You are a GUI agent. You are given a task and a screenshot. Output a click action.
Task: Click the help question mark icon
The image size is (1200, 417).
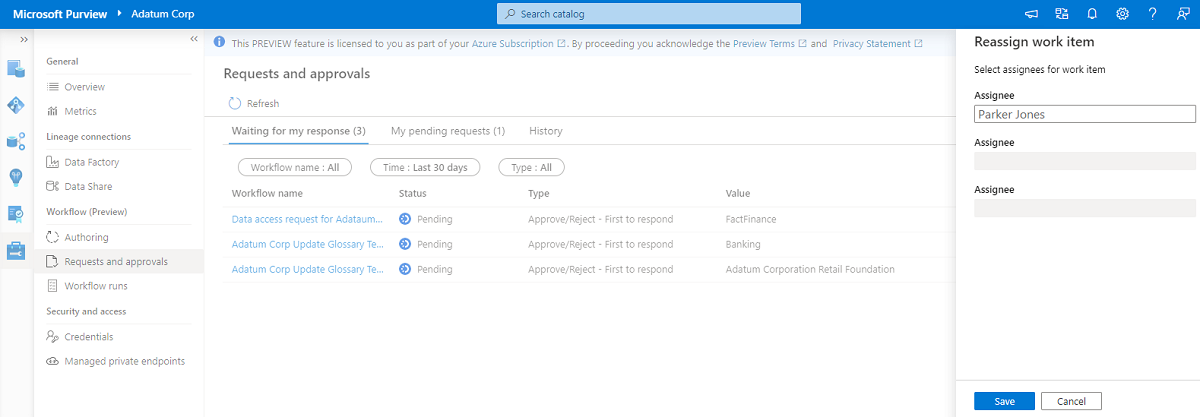tap(1153, 14)
